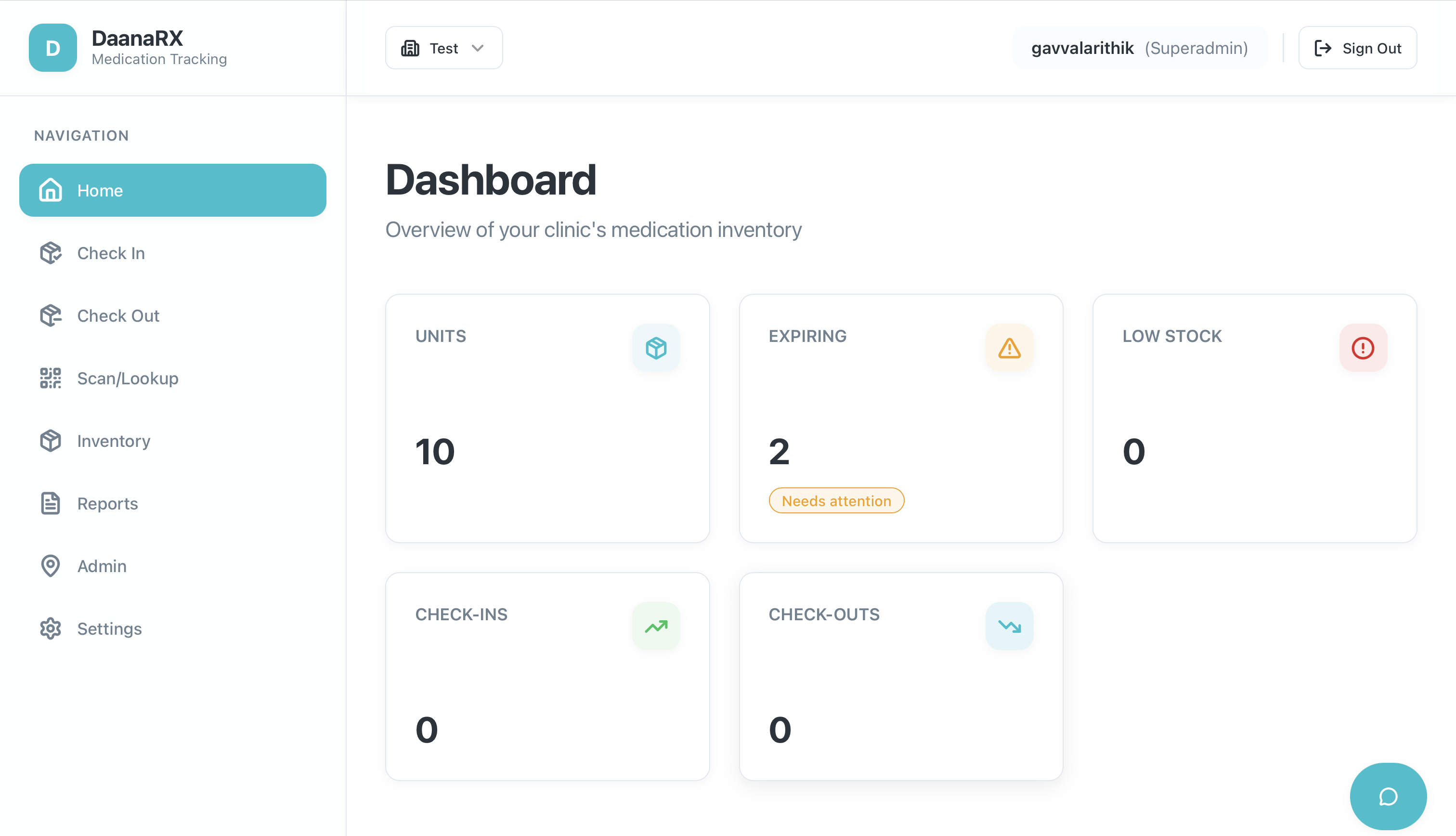Viewport: 1456px width, 836px height.
Task: Click the Inventory cube icon
Action: point(51,440)
